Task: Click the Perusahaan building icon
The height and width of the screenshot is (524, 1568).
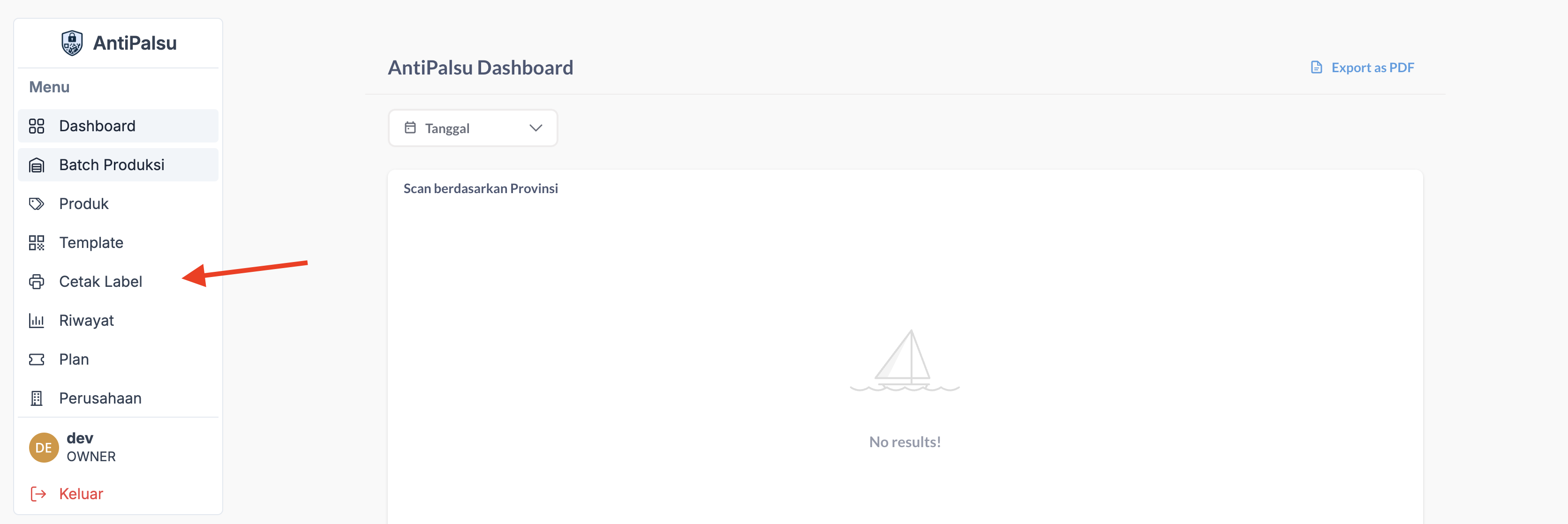Action: tap(37, 399)
